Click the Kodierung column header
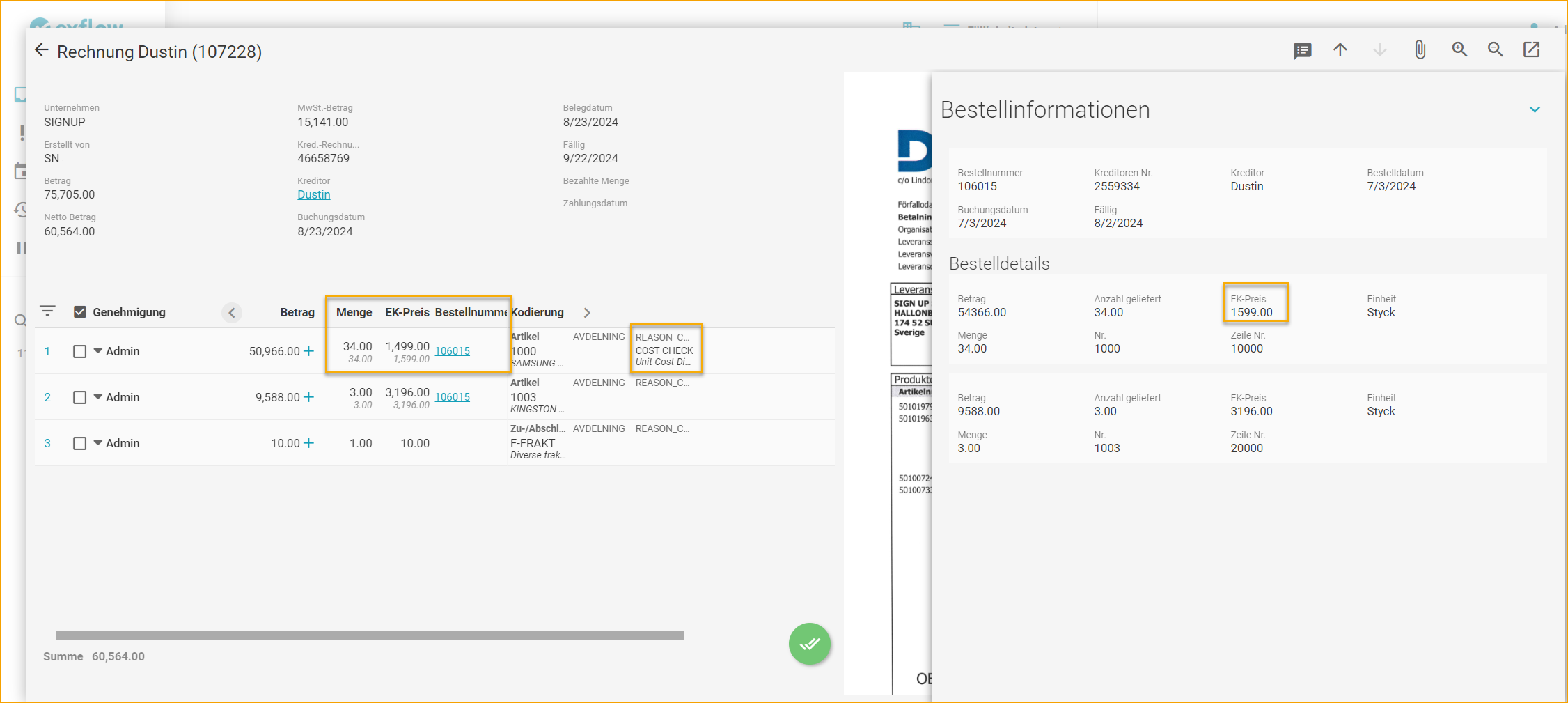Screen dimensions: 1568x703 tap(537, 312)
